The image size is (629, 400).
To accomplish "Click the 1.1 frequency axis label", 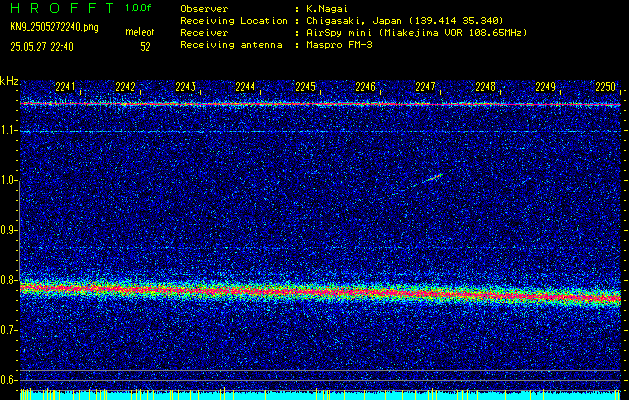I will (7, 130).
